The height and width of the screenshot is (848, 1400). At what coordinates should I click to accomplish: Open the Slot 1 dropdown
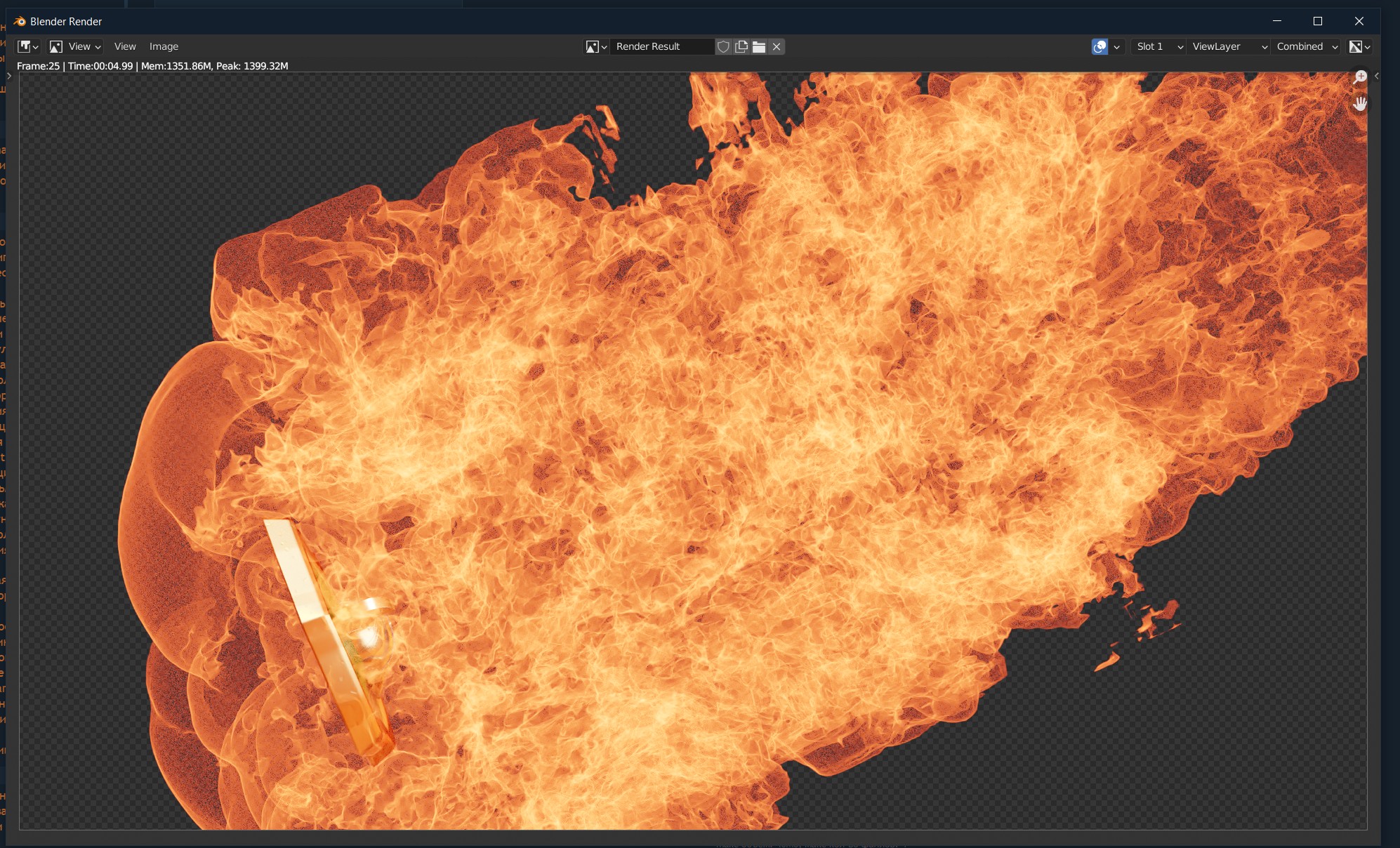(1159, 46)
